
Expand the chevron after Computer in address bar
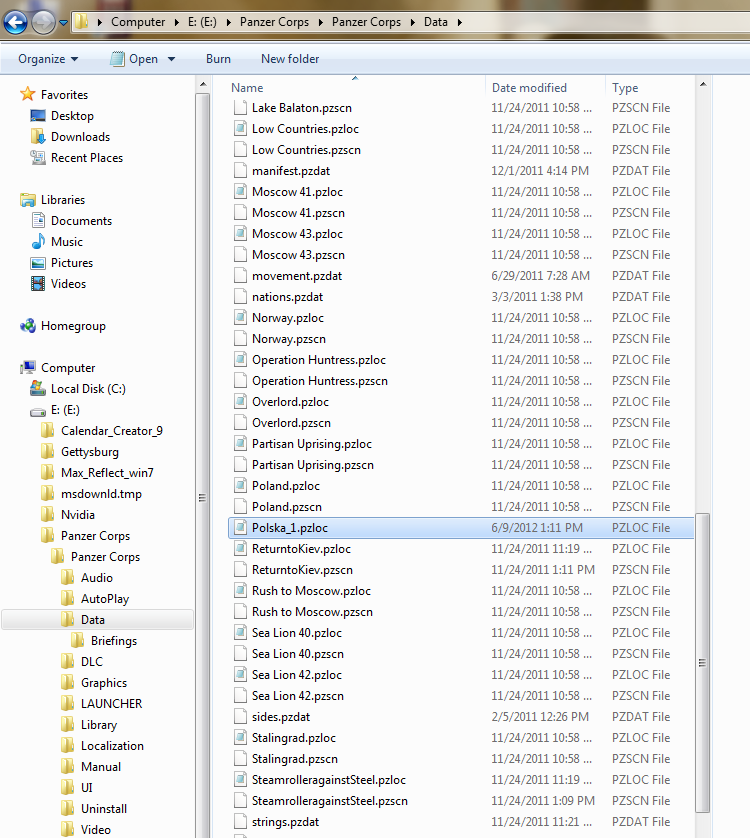click(177, 22)
